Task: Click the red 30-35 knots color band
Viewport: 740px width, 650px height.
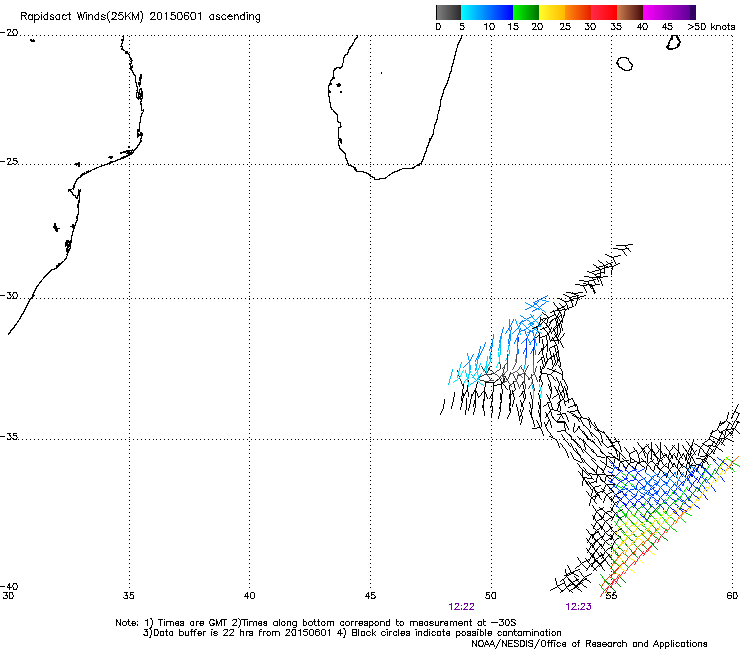Action: pos(604,12)
